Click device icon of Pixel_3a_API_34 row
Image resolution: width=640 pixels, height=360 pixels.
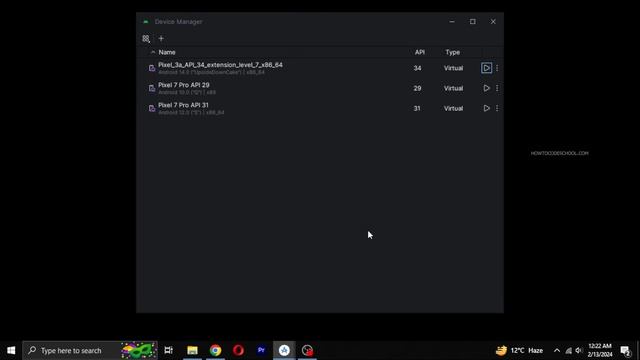point(152,68)
